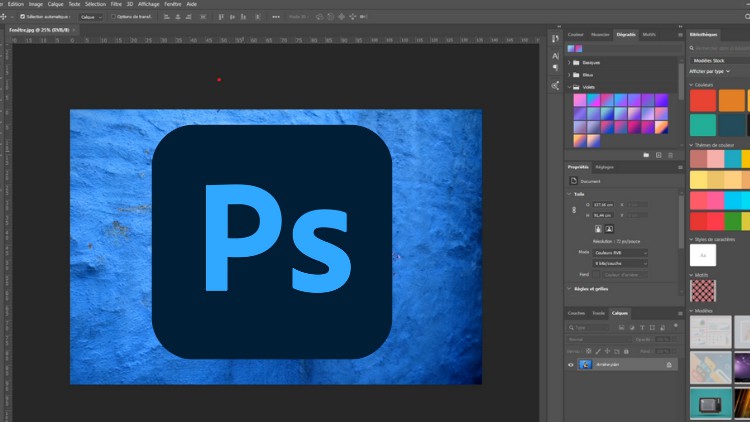Switch to the Tracés tab
750x422 pixels.
click(x=598, y=313)
